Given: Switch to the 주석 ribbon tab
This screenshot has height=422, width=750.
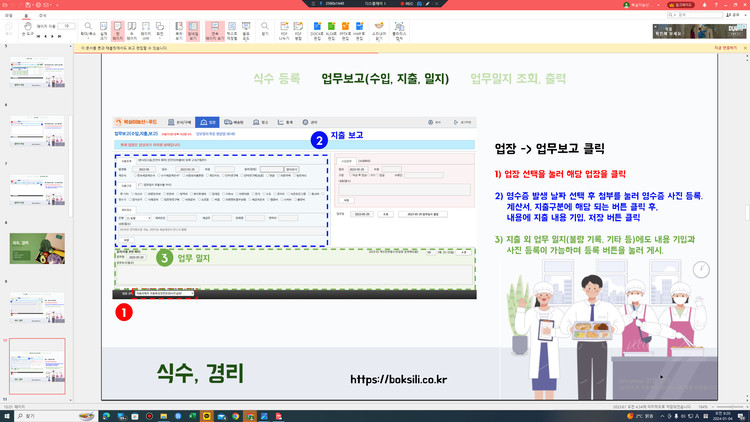Looking at the screenshot, I should (43, 15).
